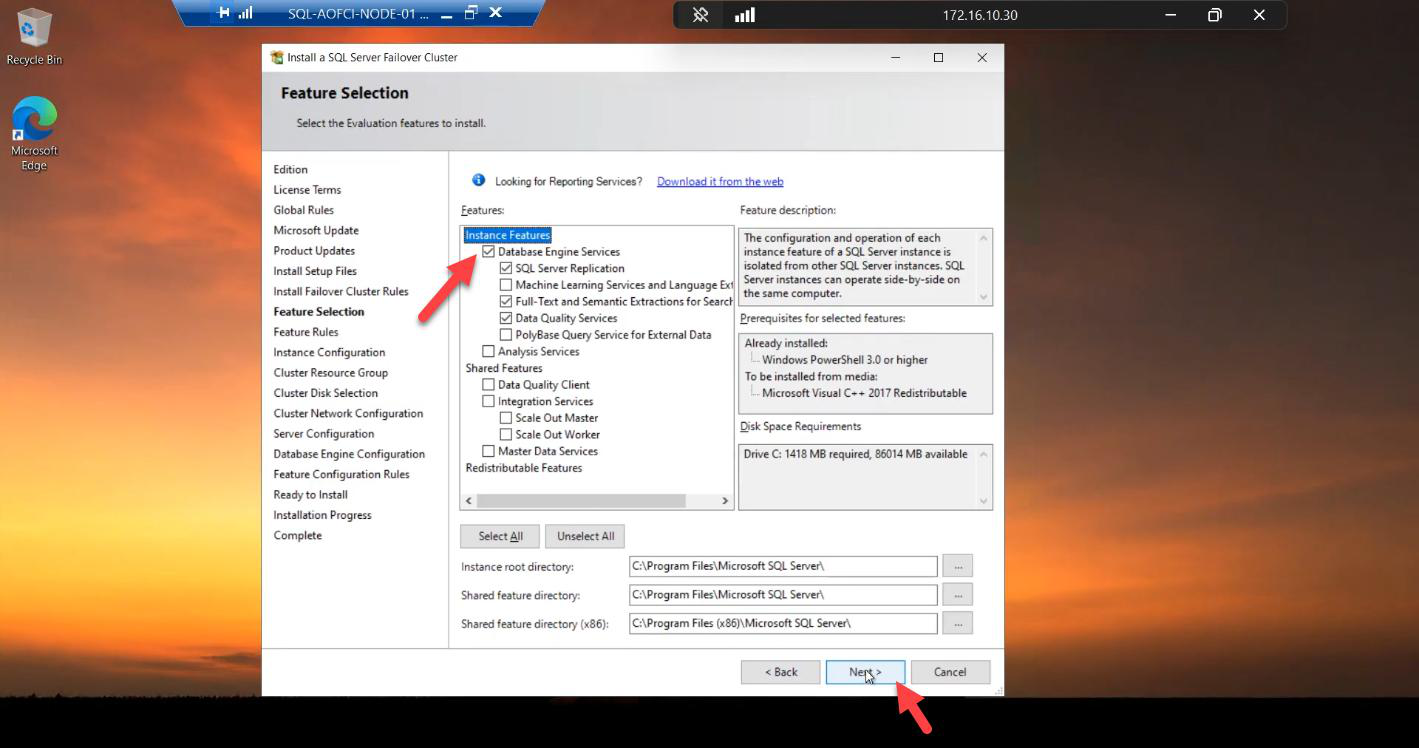Click the blue info icon near Reporting Services
This screenshot has height=748, width=1419.
point(478,180)
